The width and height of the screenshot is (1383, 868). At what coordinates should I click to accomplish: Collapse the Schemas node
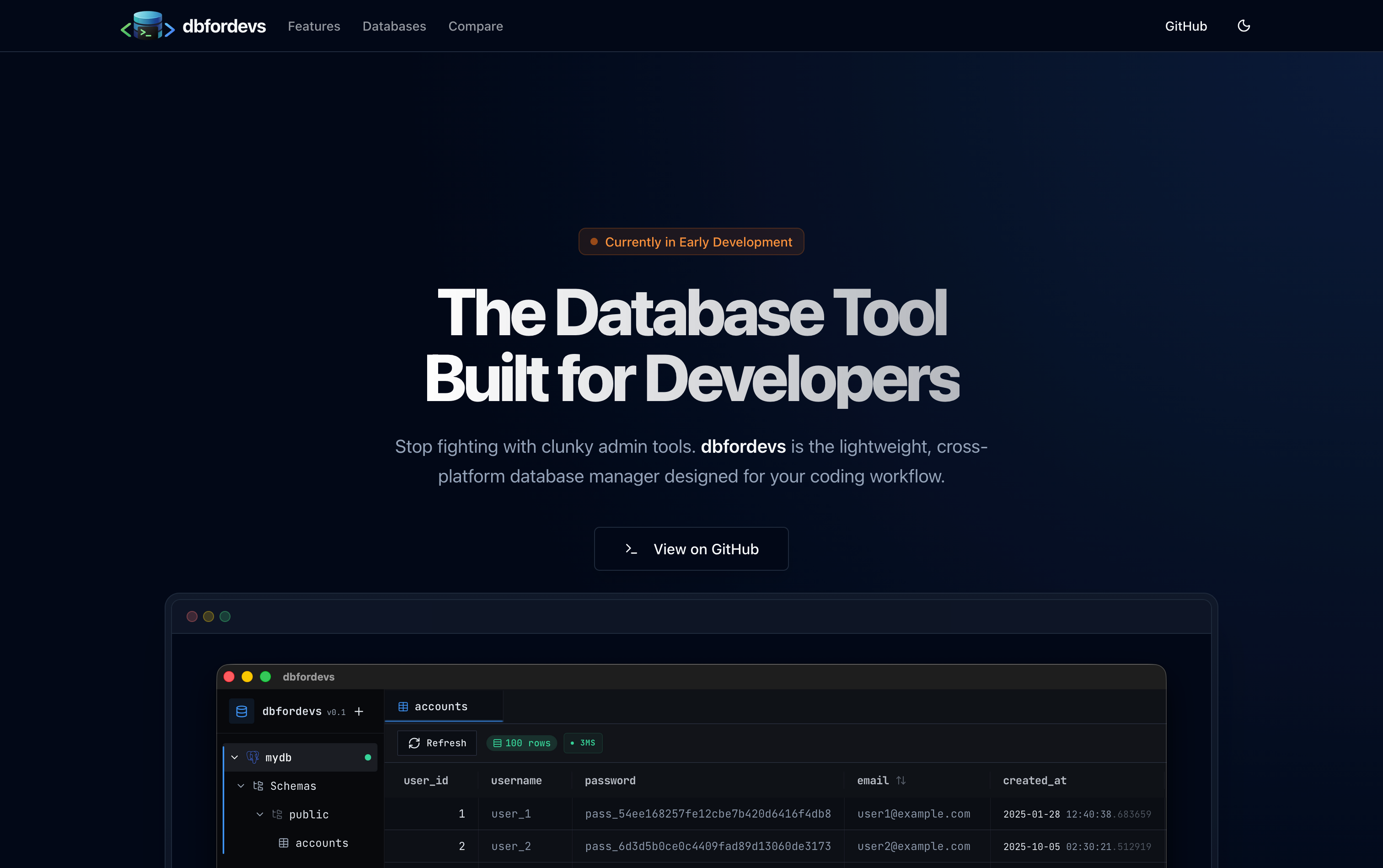tap(241, 785)
